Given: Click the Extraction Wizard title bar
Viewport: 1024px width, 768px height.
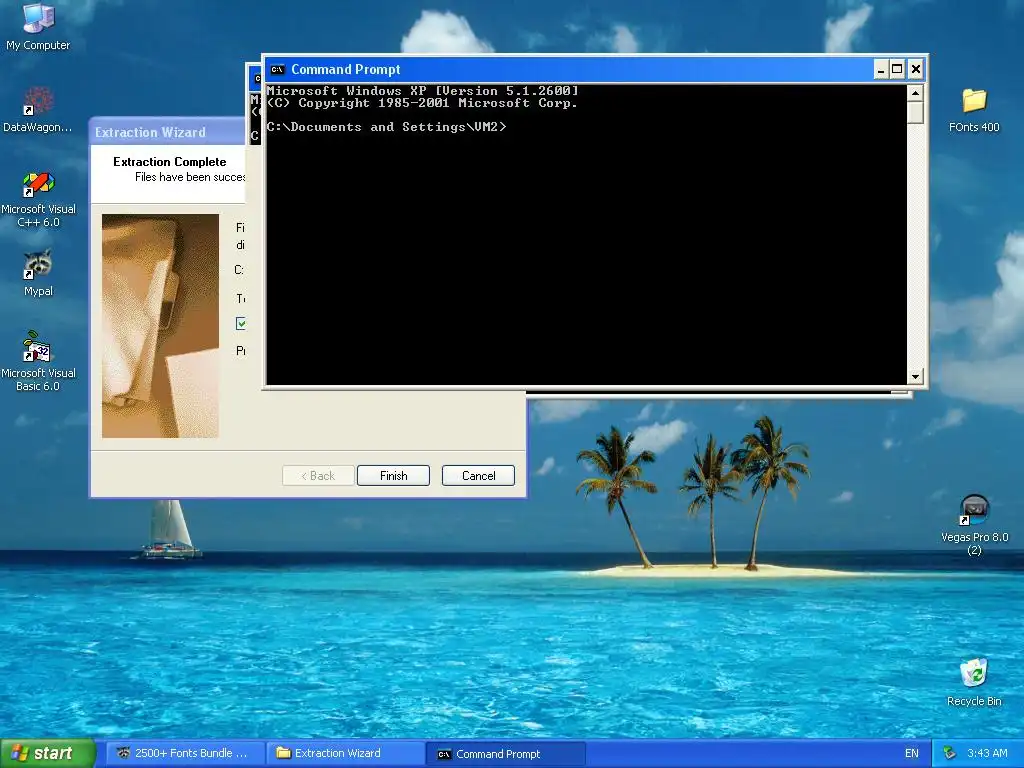Looking at the screenshot, I should pyautogui.click(x=167, y=132).
